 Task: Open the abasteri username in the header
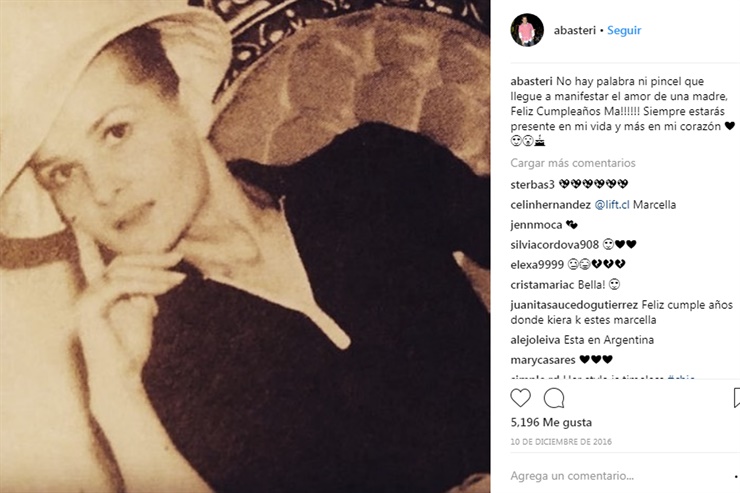click(574, 30)
